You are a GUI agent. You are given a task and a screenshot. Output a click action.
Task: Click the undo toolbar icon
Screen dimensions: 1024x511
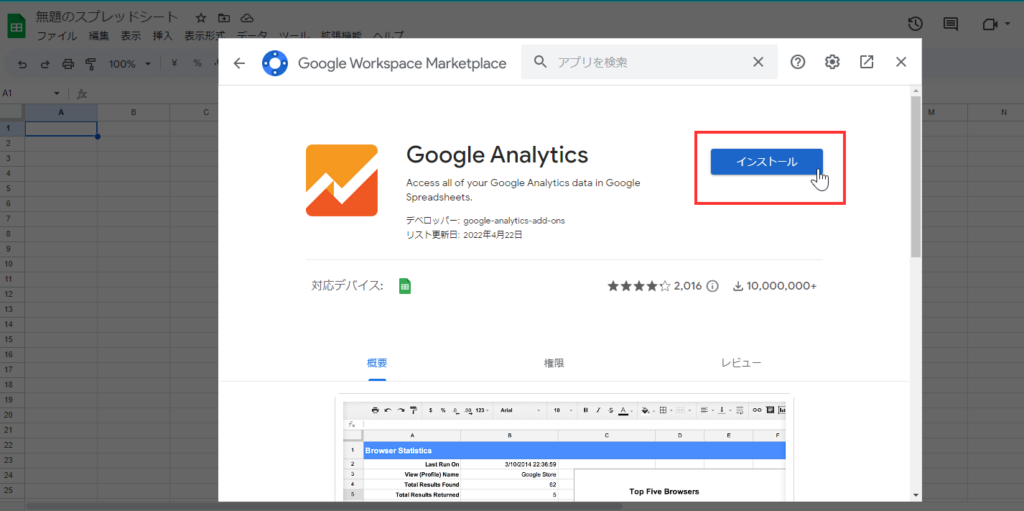[x=23, y=64]
